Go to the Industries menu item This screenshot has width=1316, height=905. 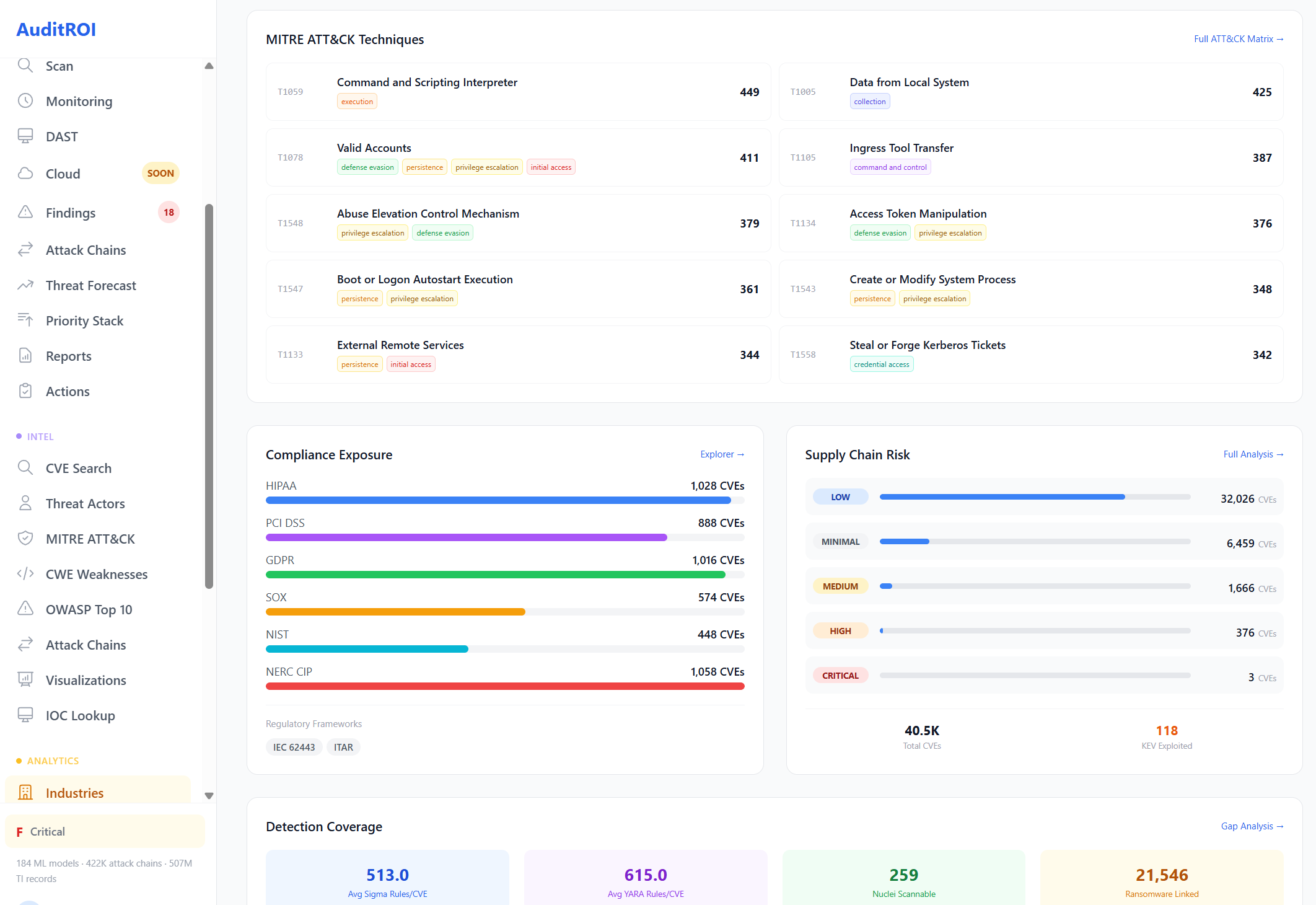(74, 793)
